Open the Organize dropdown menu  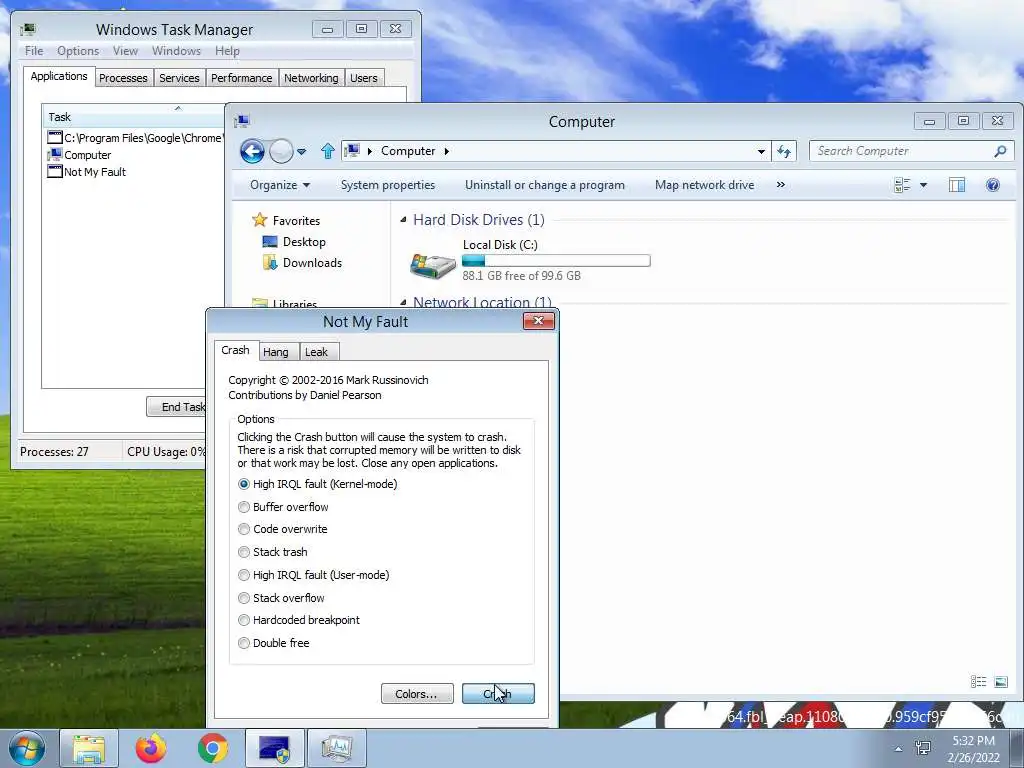coord(280,185)
